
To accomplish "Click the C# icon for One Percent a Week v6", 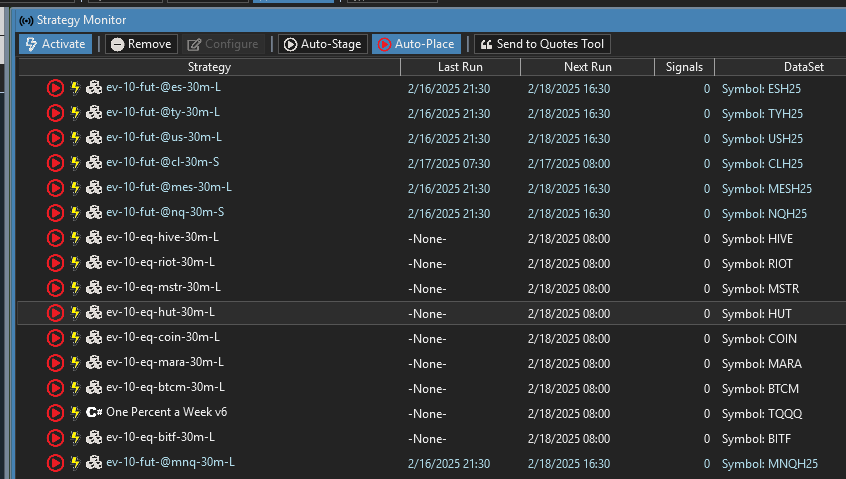I will (94, 413).
